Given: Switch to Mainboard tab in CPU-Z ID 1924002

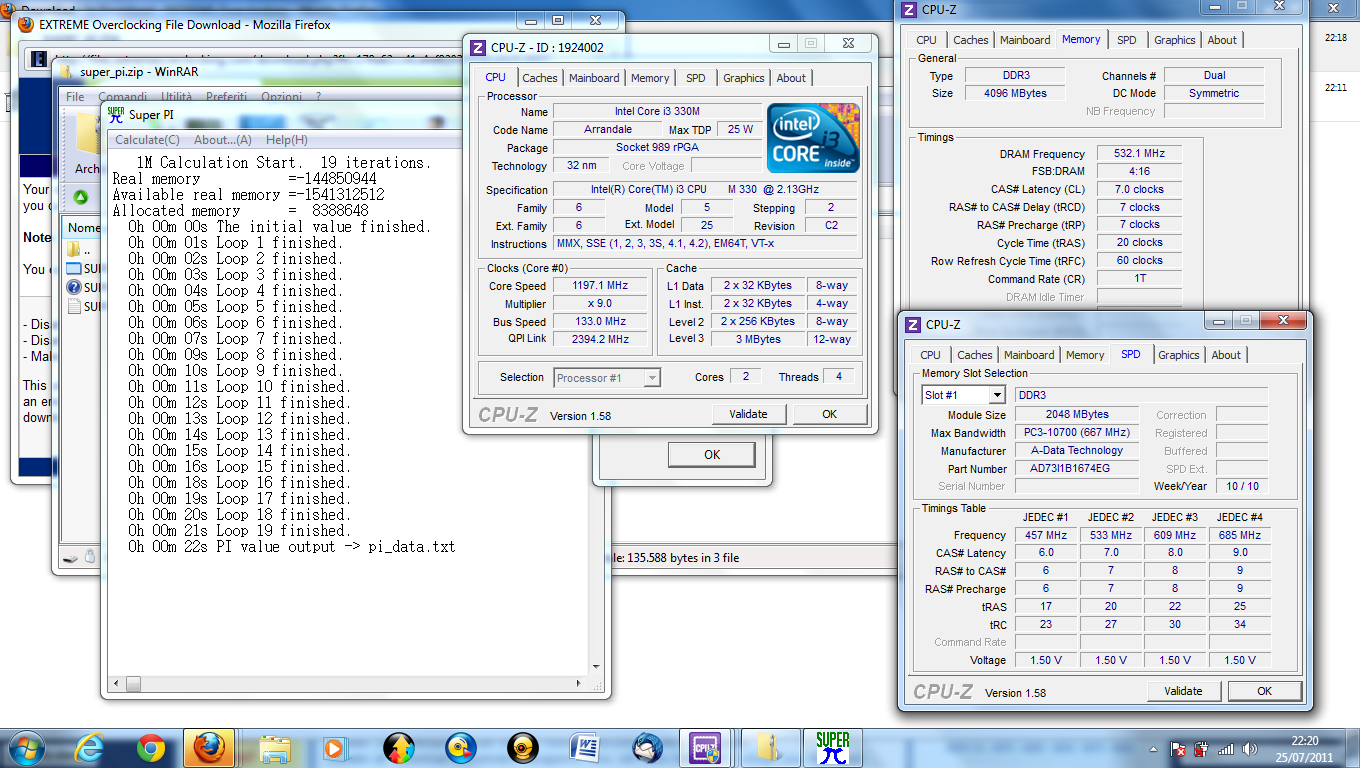Looking at the screenshot, I should tap(594, 78).
